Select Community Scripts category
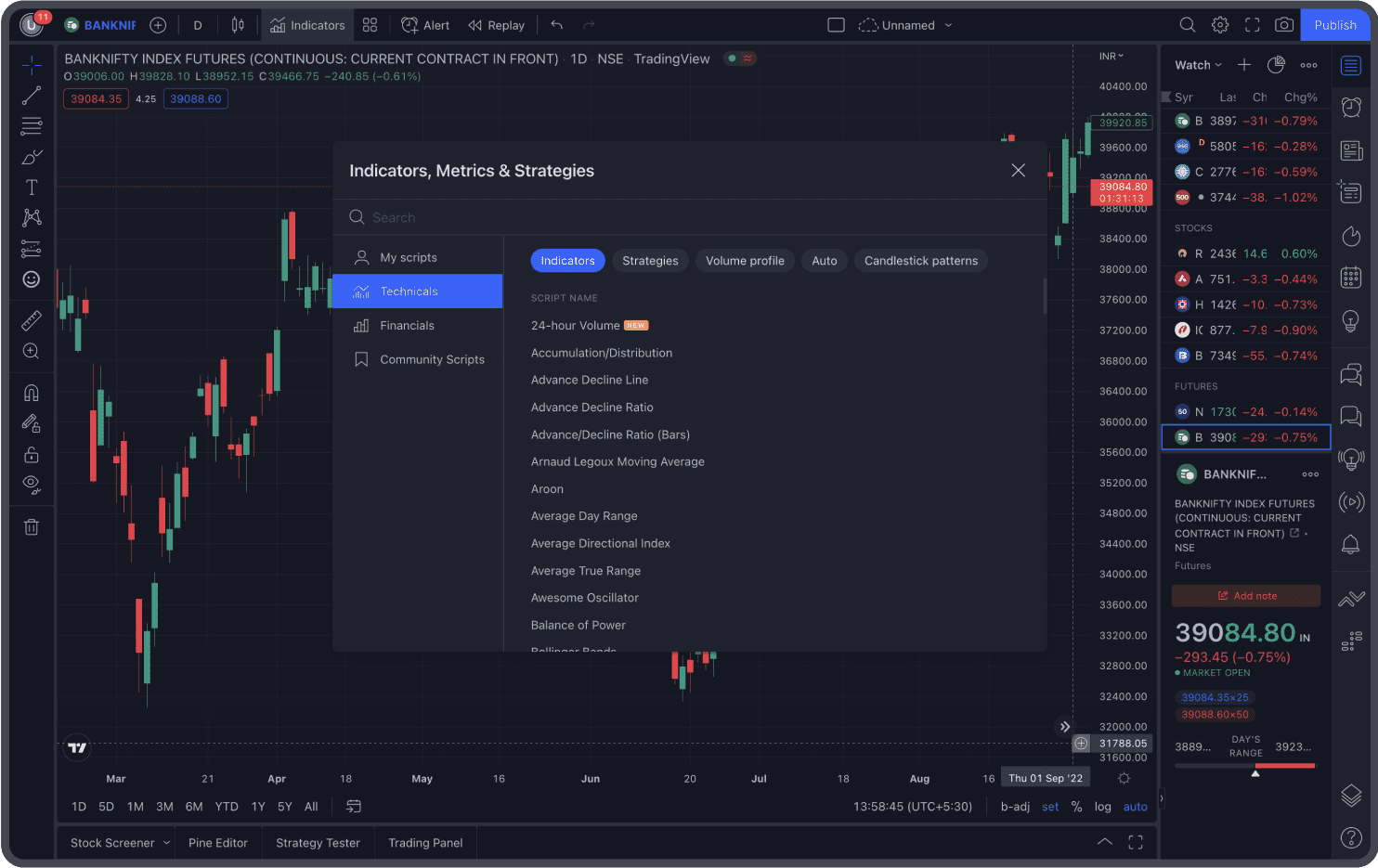Screen dimensions: 1378x868 (418, 359)
